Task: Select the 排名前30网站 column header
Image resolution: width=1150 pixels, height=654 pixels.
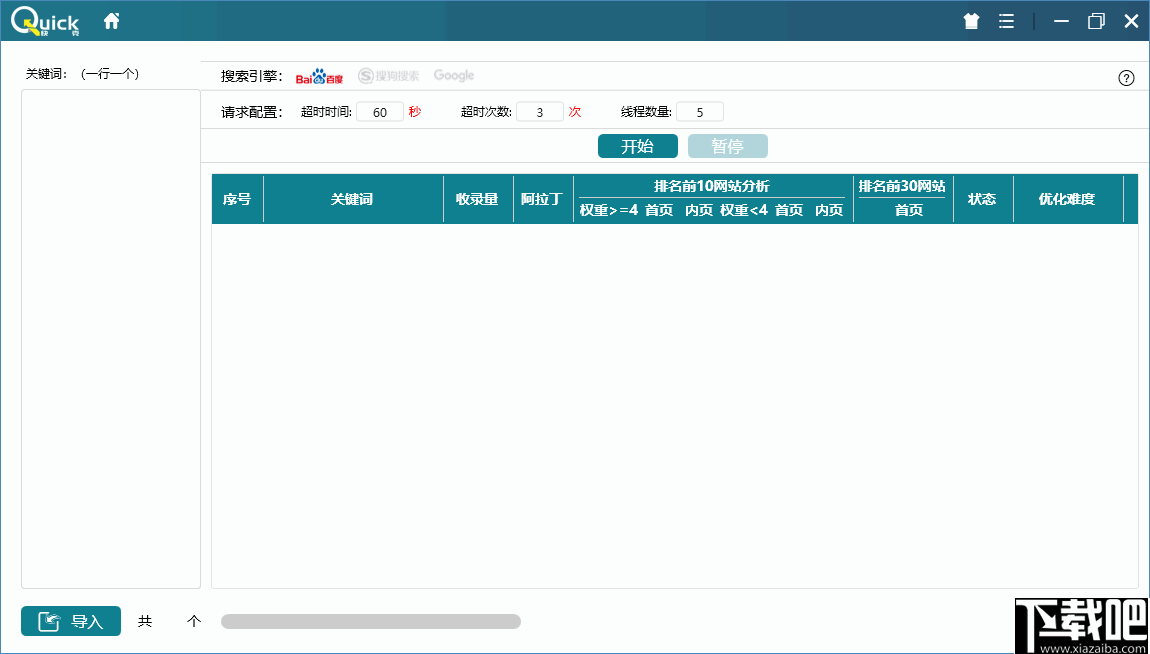Action: pos(901,188)
